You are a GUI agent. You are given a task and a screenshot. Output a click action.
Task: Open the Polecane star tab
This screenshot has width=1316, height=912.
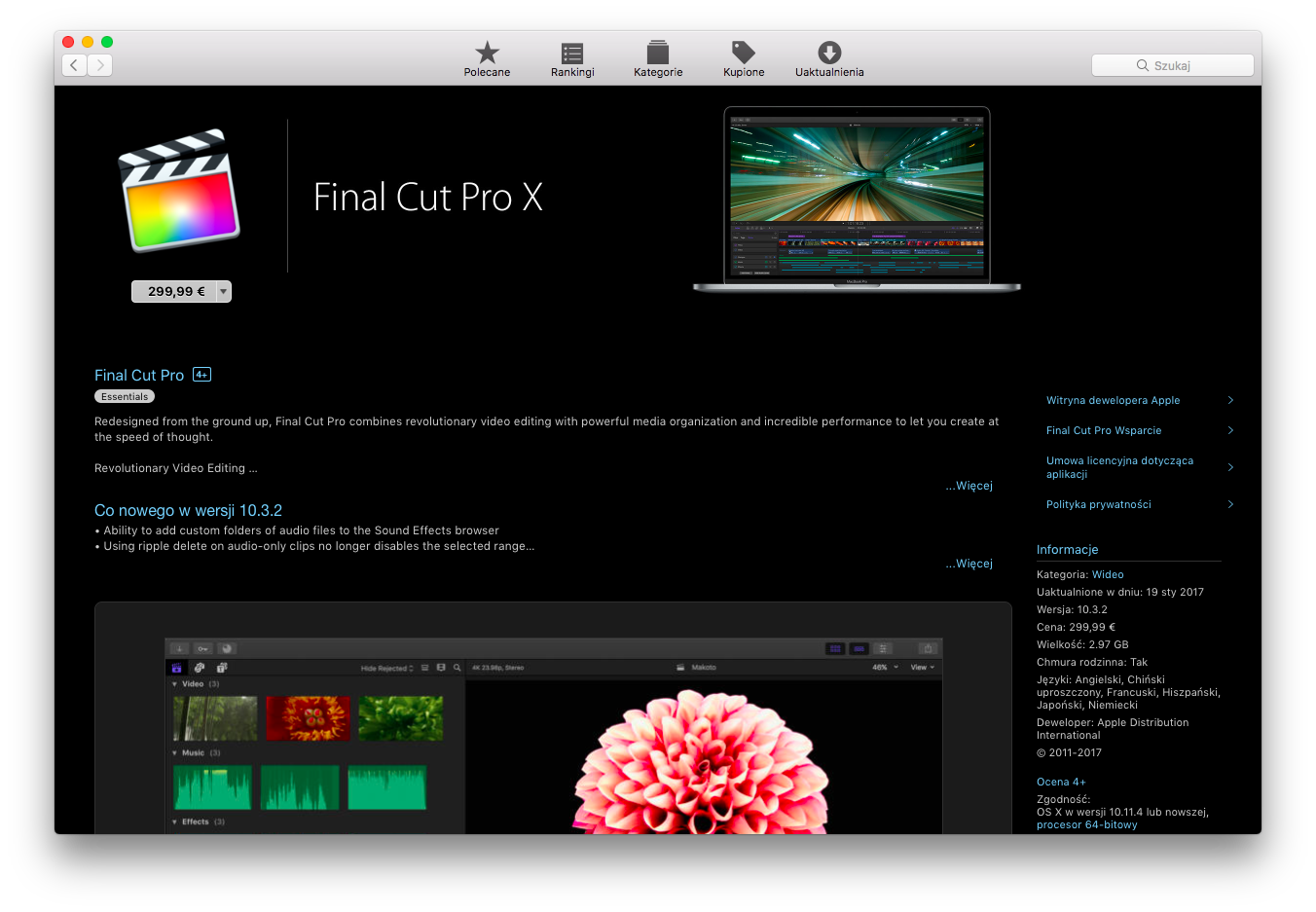(x=487, y=58)
